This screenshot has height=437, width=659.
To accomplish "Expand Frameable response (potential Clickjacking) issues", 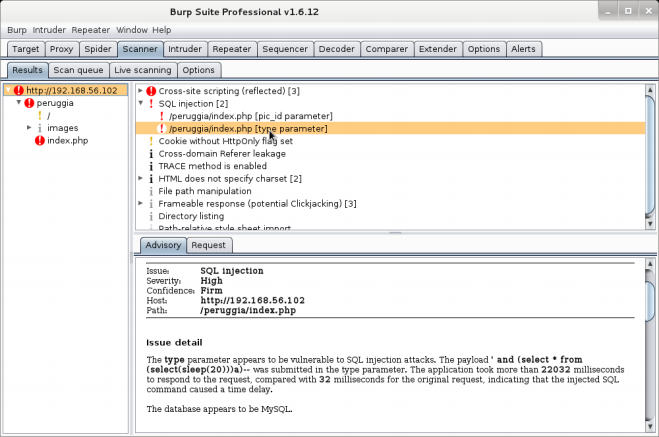I will tap(140, 204).
